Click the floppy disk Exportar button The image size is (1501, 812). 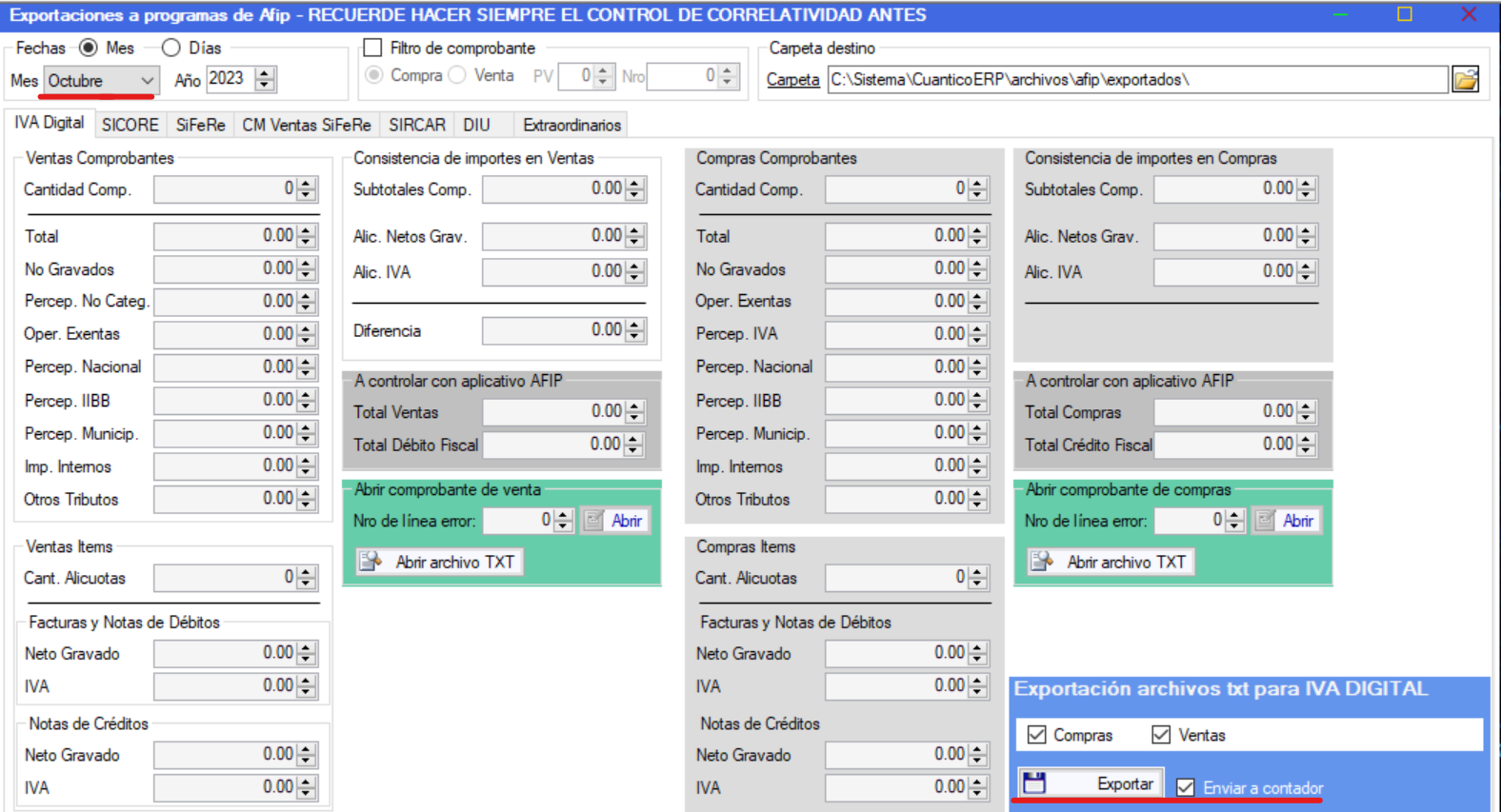[x=1091, y=783]
